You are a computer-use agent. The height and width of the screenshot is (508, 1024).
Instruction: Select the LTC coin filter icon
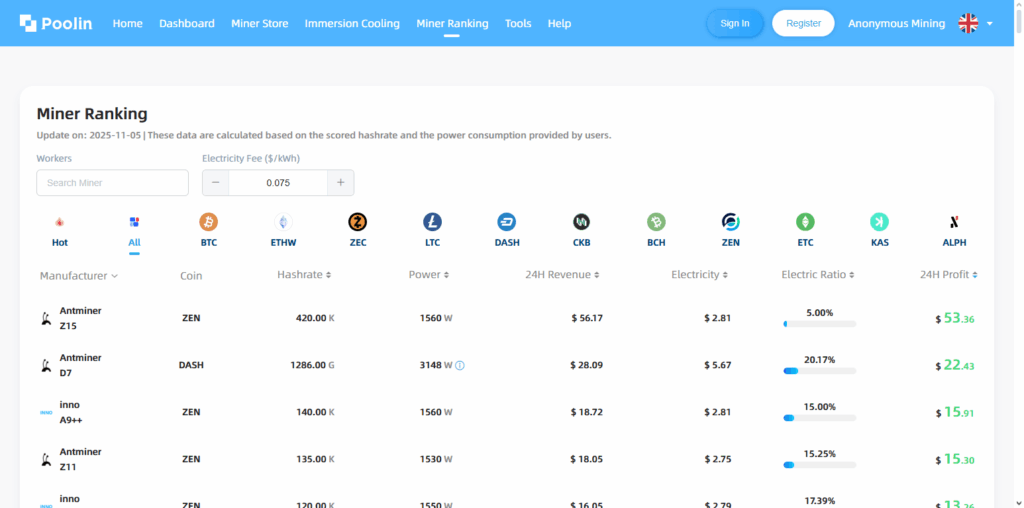point(432,222)
